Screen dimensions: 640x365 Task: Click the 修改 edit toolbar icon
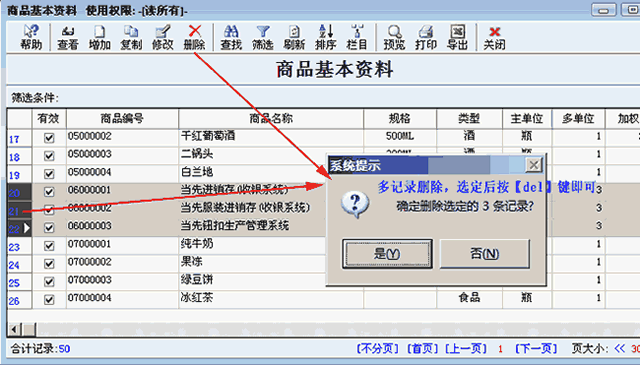point(162,37)
